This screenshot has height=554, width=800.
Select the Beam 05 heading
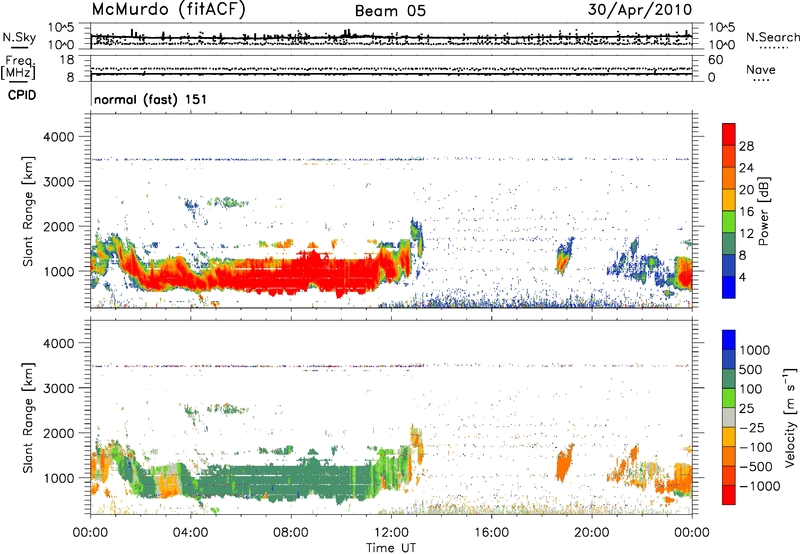390,11
